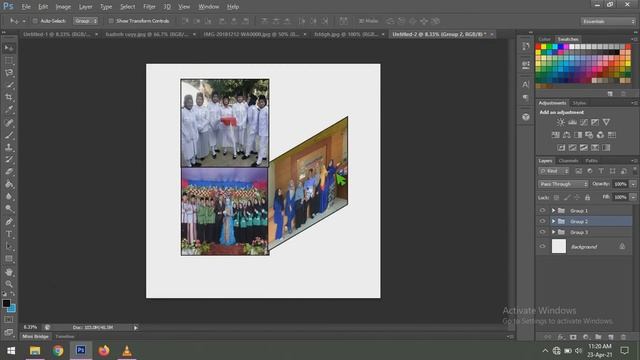Add a Curves adjustment
This screenshot has height=360, width=640.
click(x=584, y=122)
